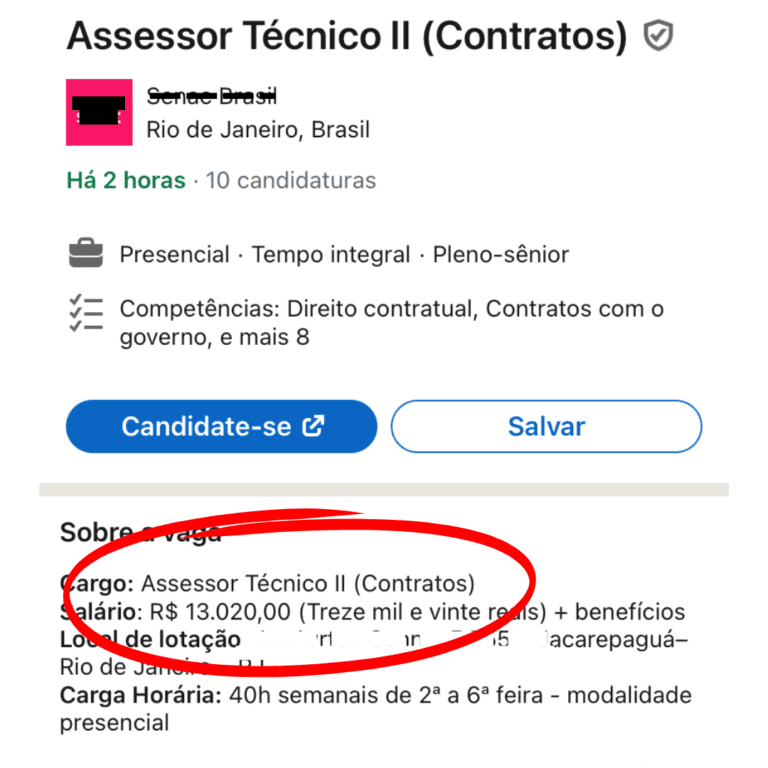
Task: Click Tempo integral employment type
Action: coord(331,255)
